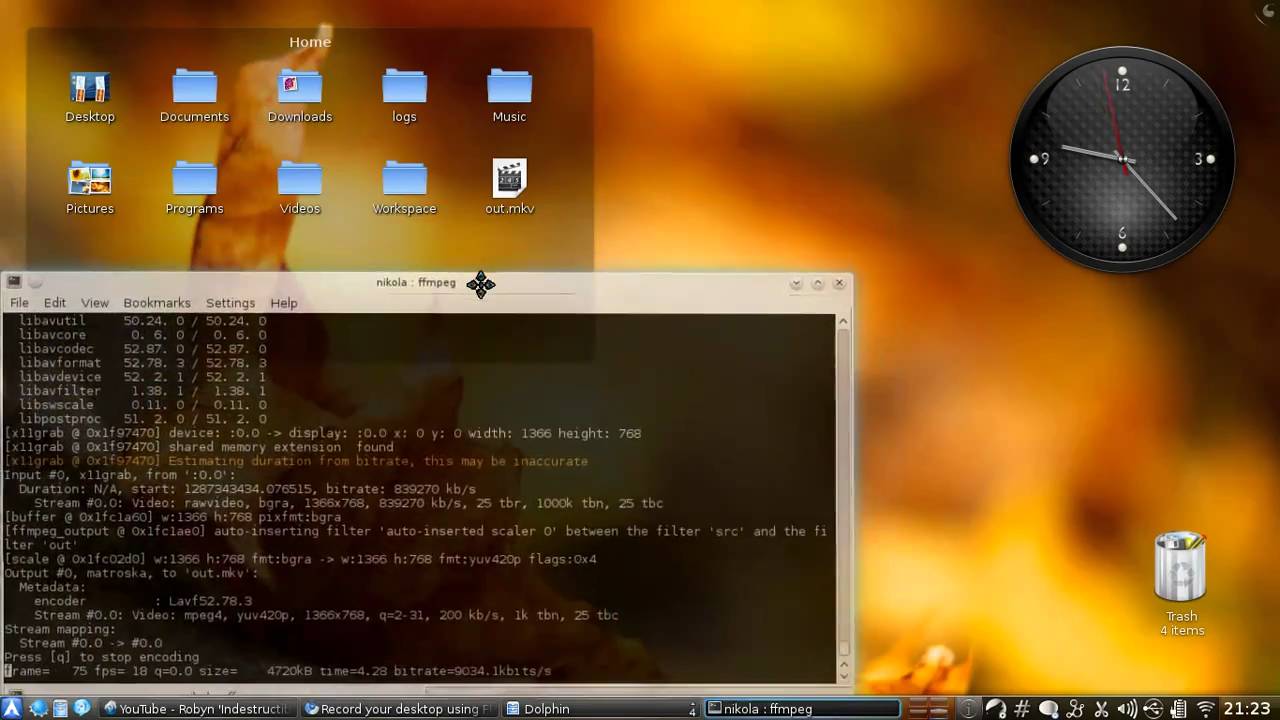Viewport: 1280px width, 720px height.
Task: Switch to Record your desktop taskbar window
Action: [399, 709]
